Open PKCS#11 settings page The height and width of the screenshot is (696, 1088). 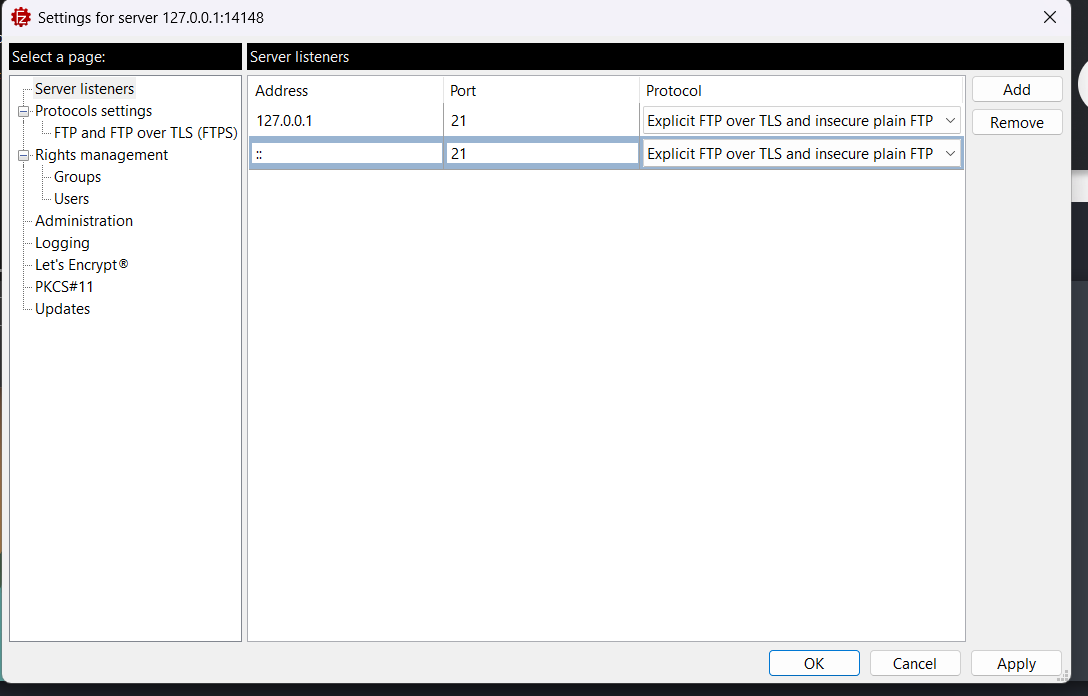coord(64,287)
